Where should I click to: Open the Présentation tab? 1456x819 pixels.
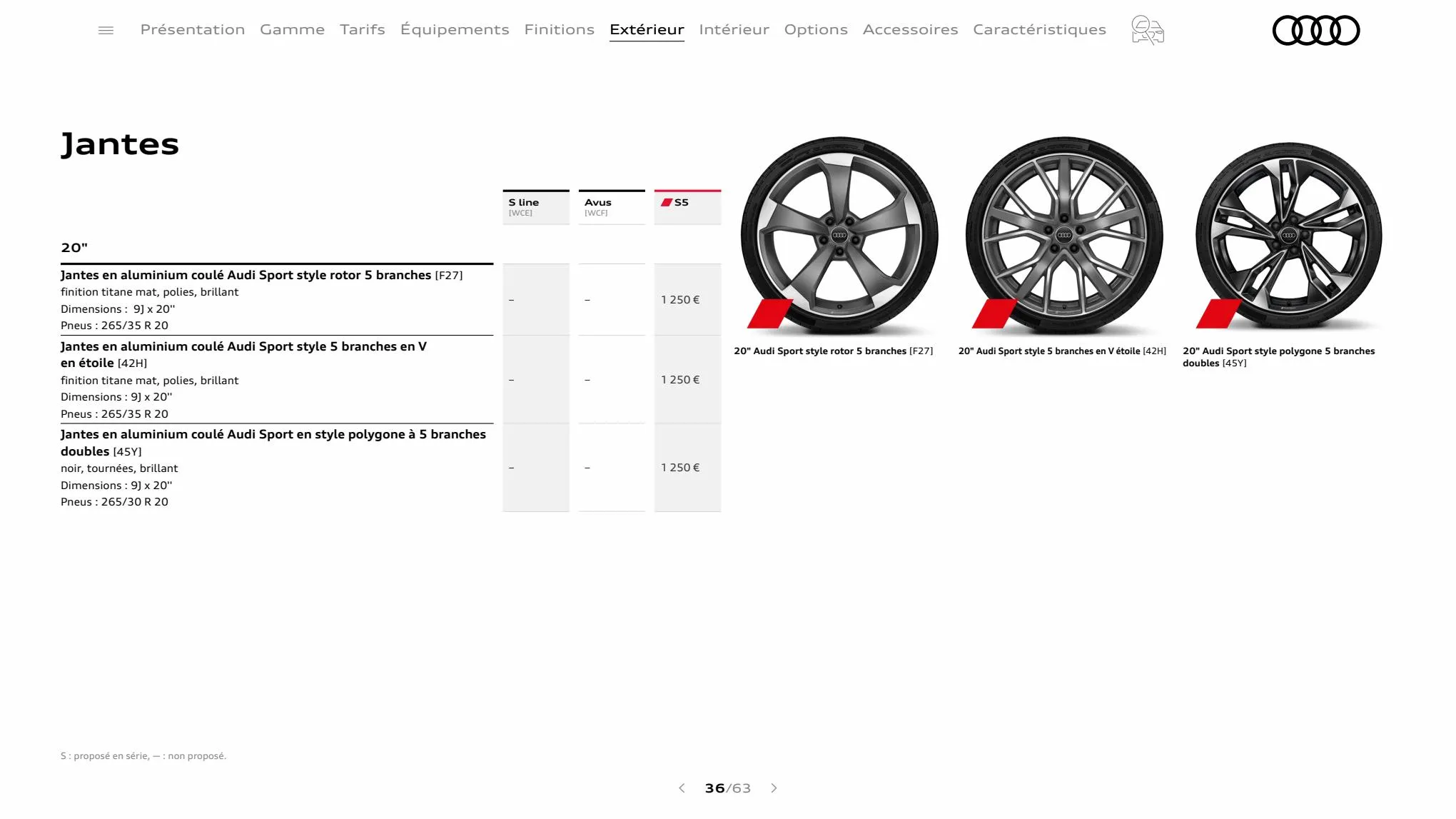tap(193, 29)
